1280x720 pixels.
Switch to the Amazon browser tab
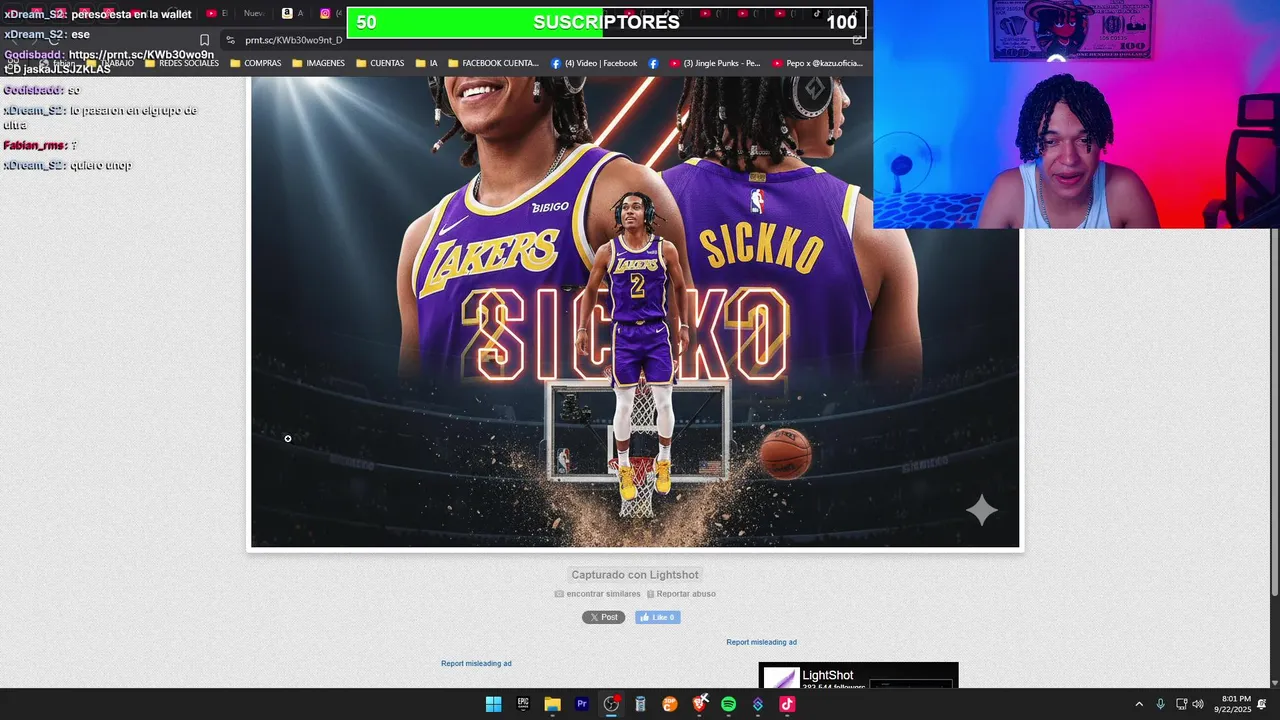pyautogui.click(x=292, y=13)
